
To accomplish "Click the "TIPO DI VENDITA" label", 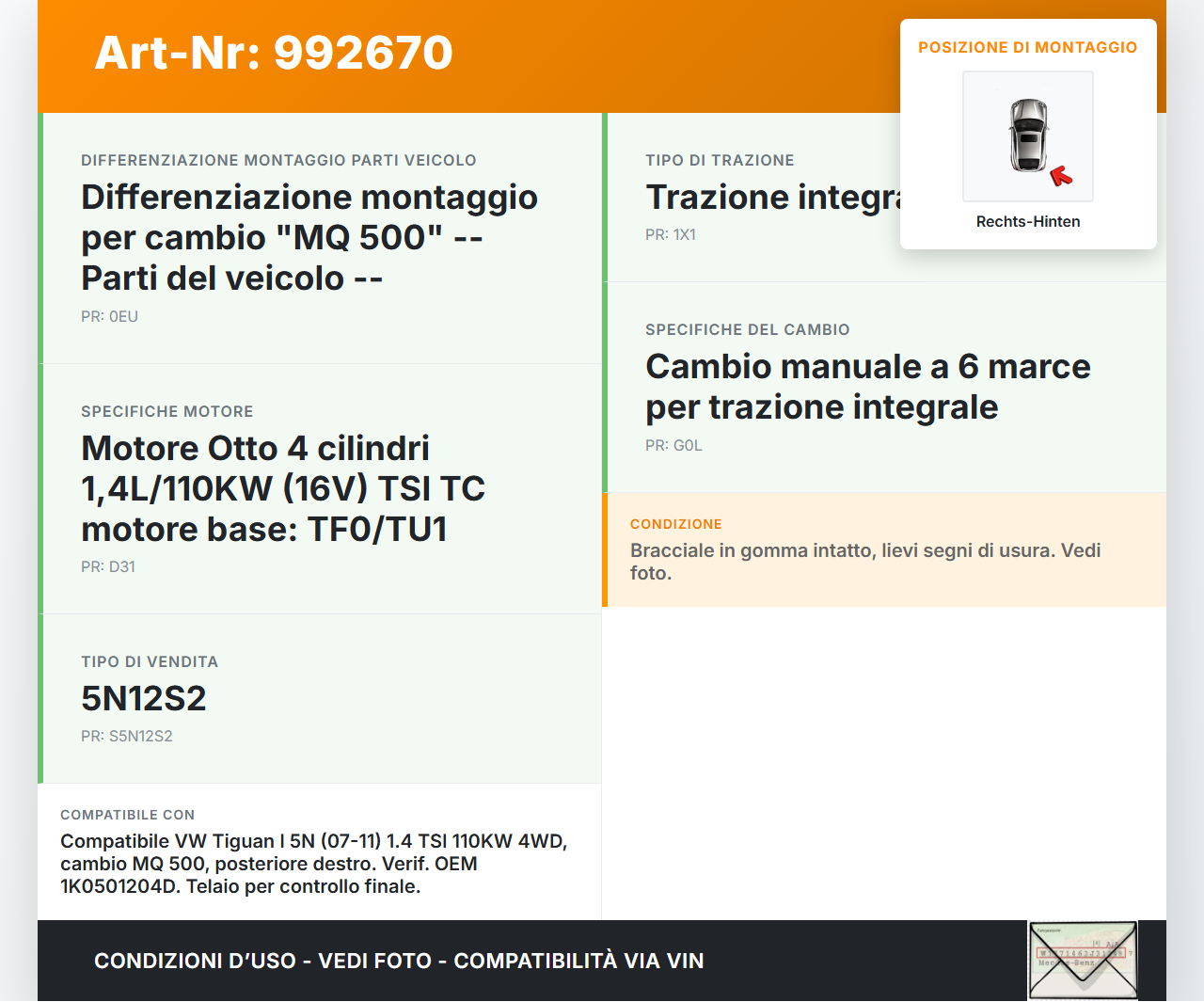I will pyautogui.click(x=150, y=661).
